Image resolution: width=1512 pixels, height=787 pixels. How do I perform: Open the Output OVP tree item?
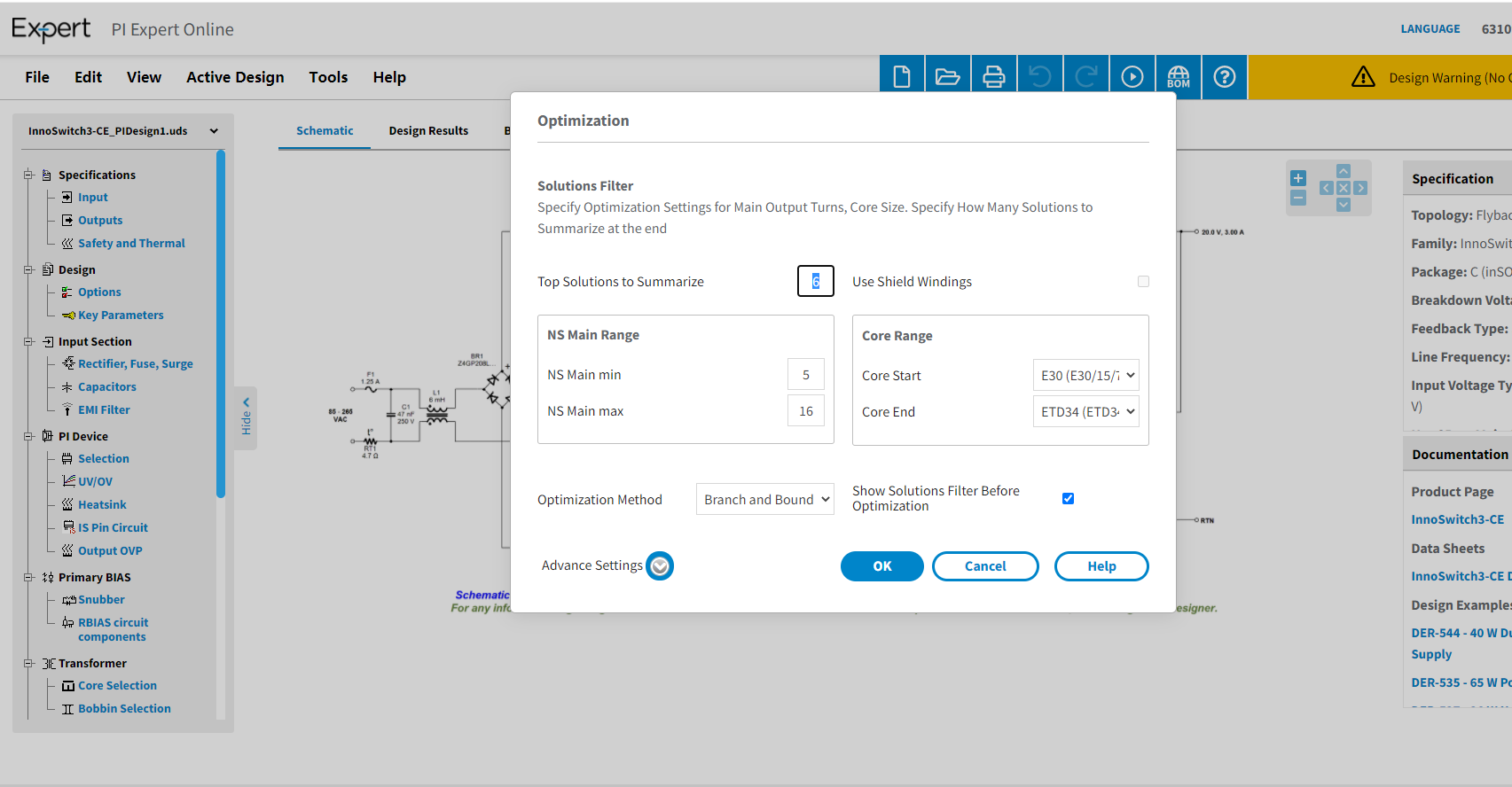pyautogui.click(x=110, y=550)
